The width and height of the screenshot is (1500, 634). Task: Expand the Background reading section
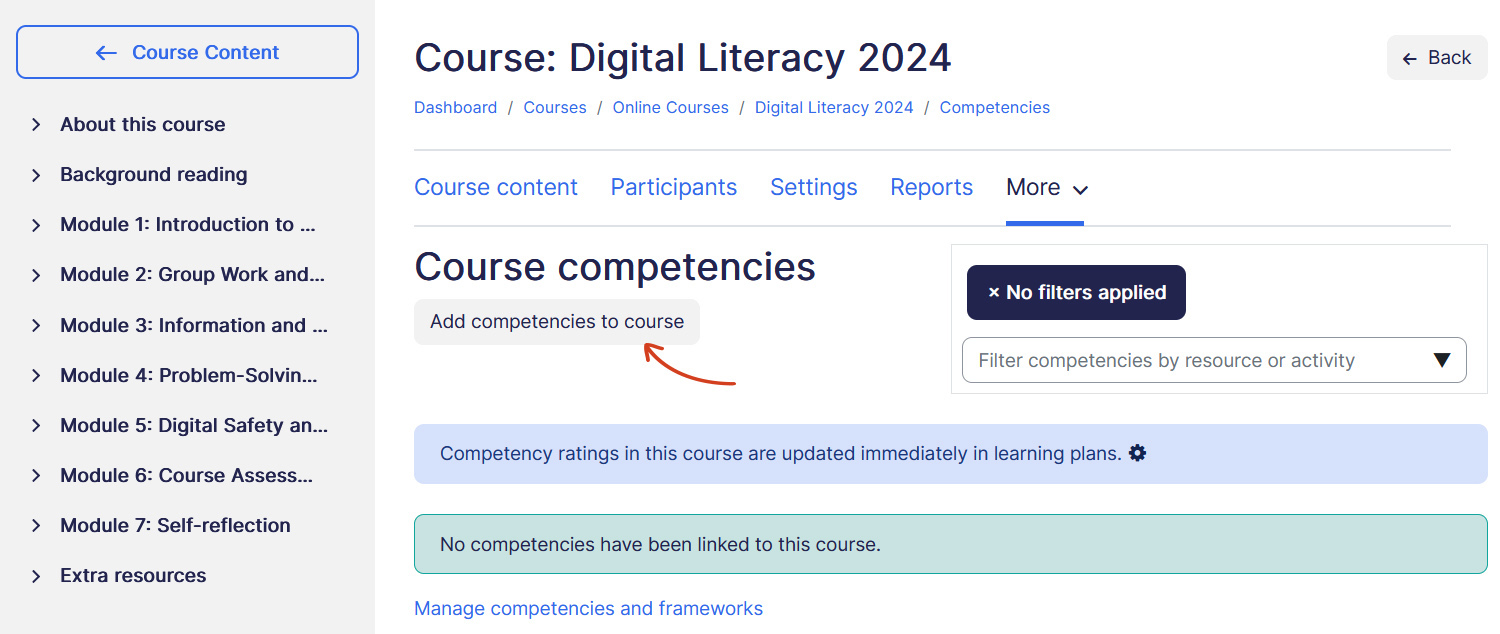coord(36,175)
